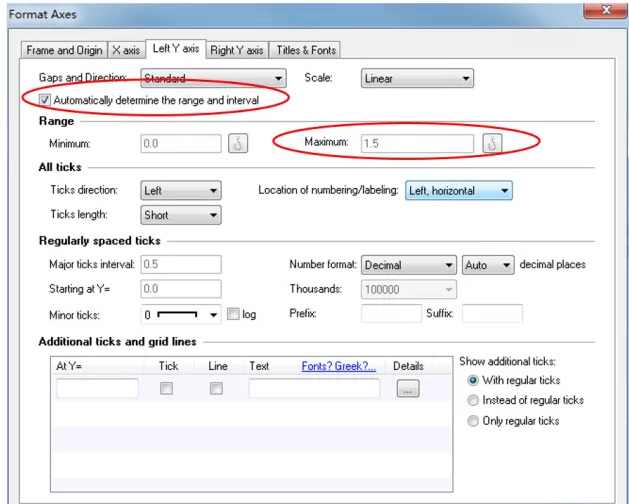The height and width of the screenshot is (504, 629).
Task: Select Only regular ticks option
Action: pyautogui.click(x=473, y=421)
